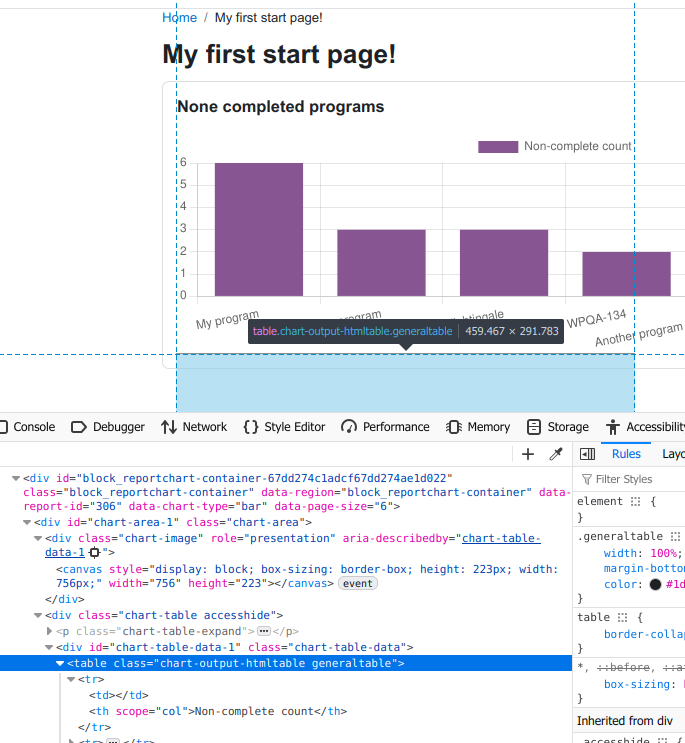
Task: Click the Storage icon
Action: coord(534,427)
